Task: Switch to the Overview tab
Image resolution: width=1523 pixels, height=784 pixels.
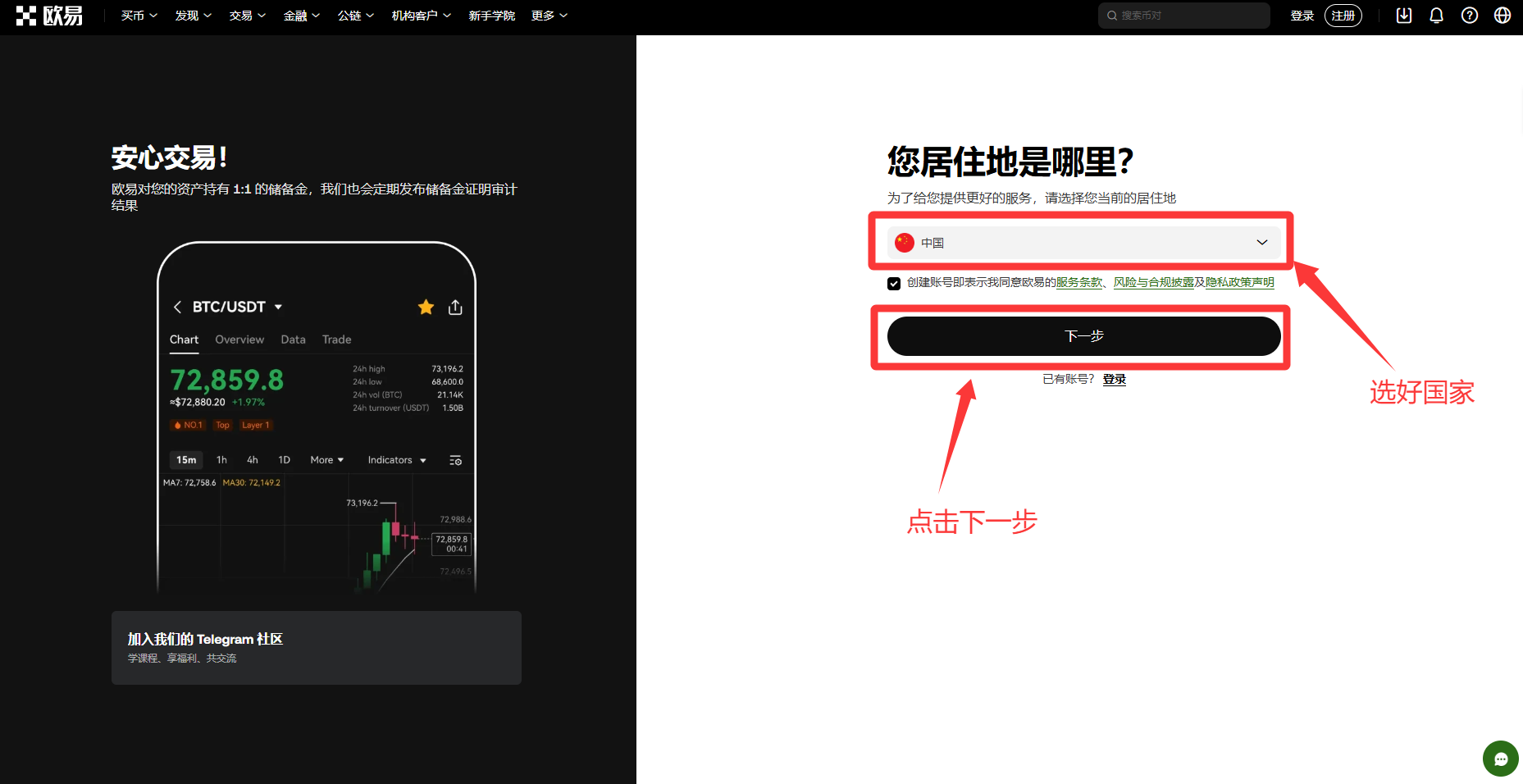Action: pyautogui.click(x=239, y=340)
